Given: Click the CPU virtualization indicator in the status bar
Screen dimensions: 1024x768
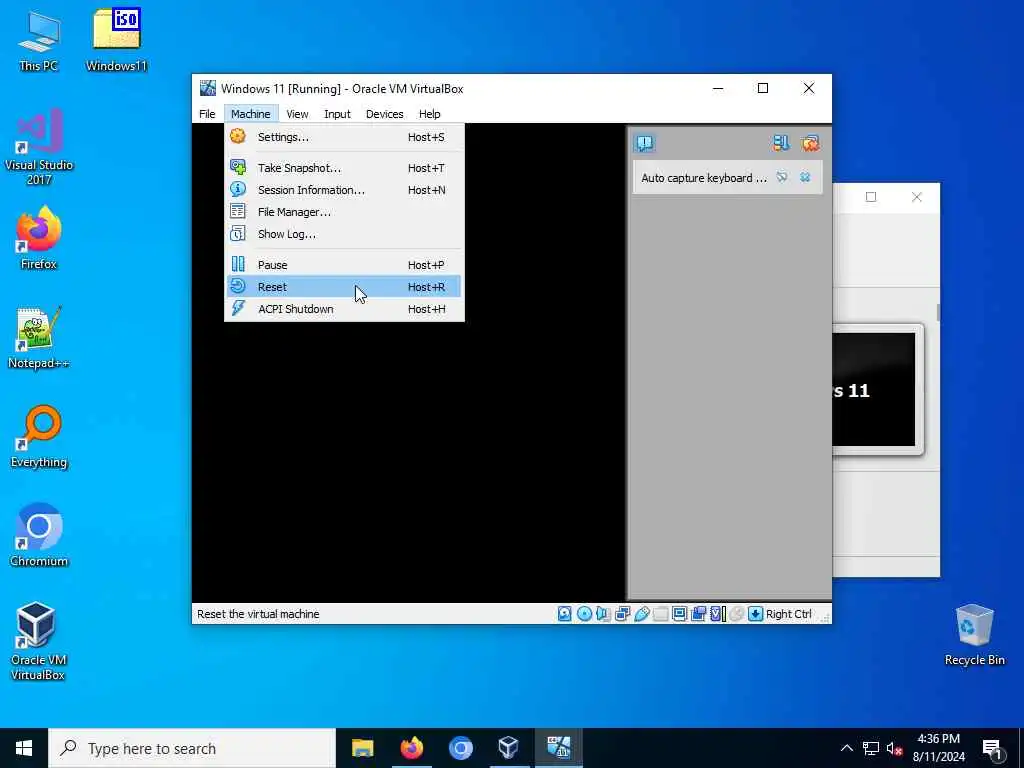Looking at the screenshot, I should pos(718,614).
